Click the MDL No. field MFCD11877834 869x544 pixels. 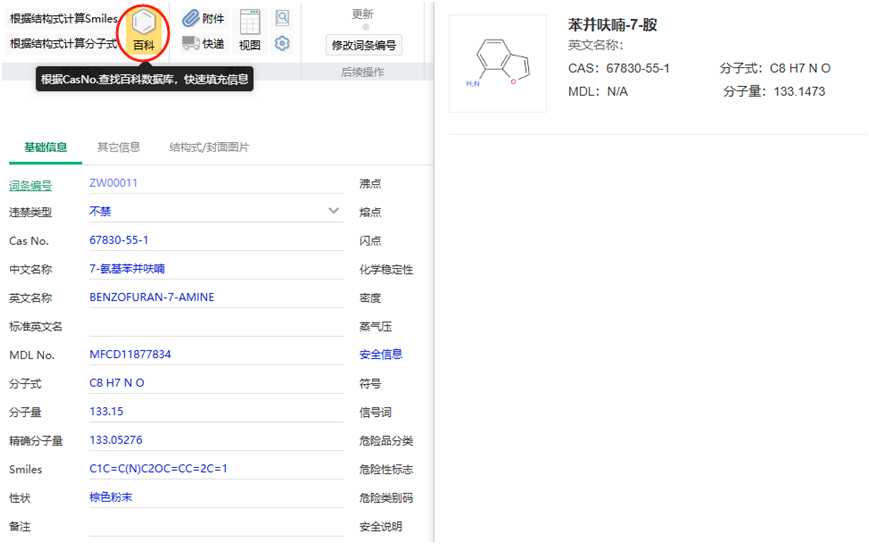pos(216,354)
